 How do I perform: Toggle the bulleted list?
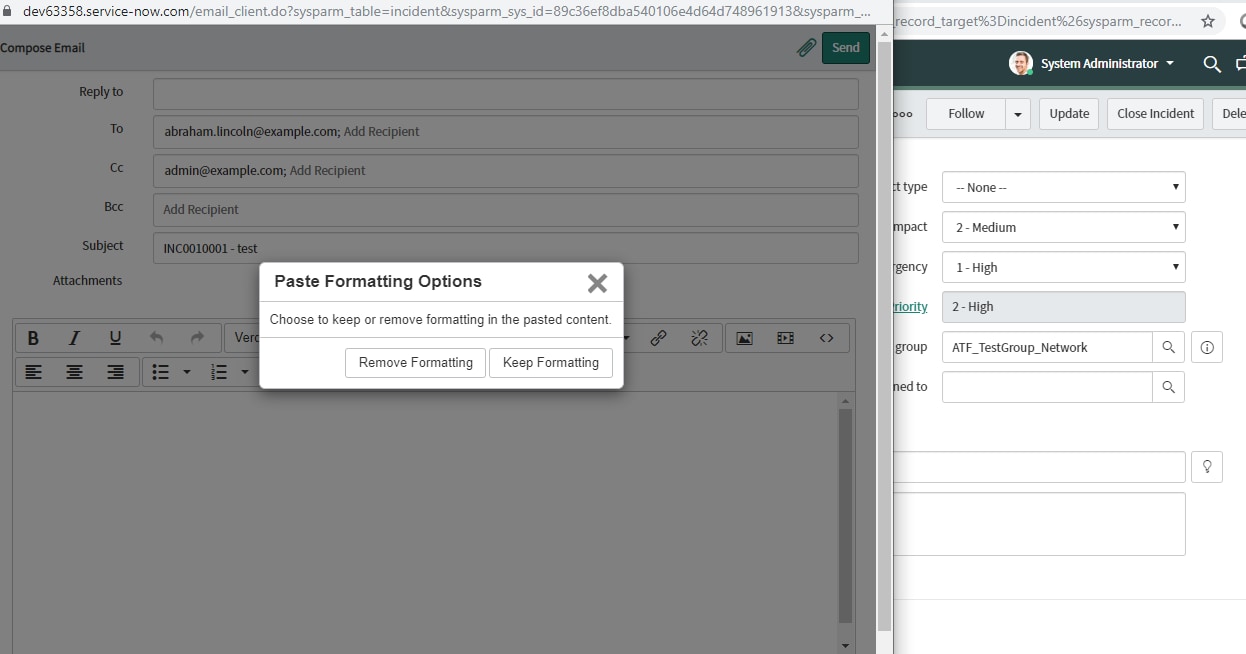(x=160, y=371)
